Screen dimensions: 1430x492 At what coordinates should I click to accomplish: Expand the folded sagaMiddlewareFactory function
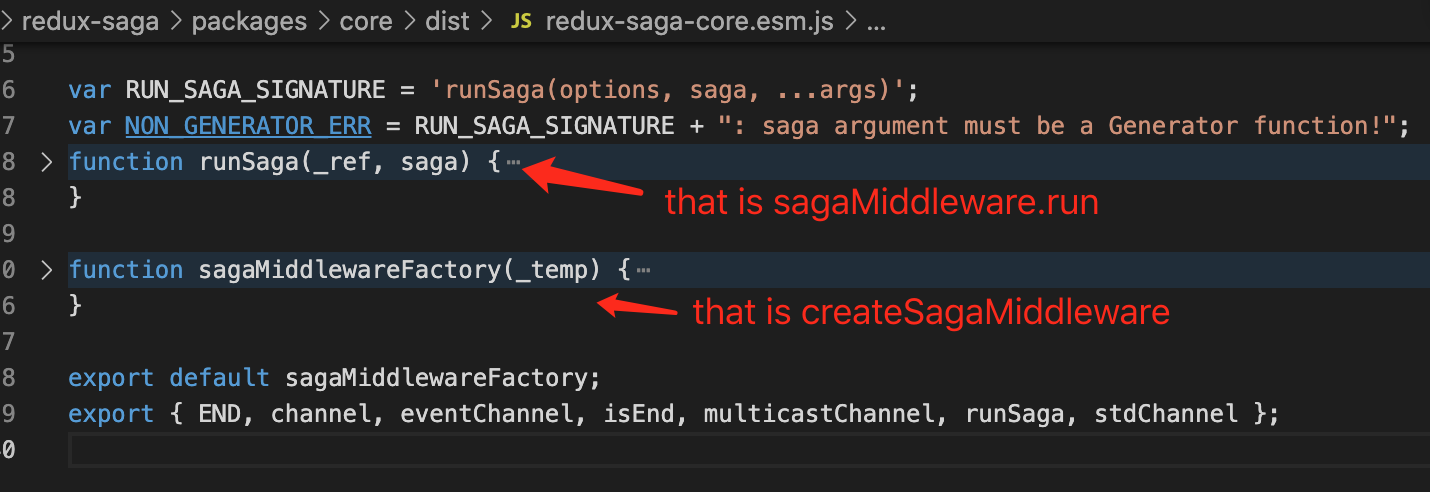[45, 270]
